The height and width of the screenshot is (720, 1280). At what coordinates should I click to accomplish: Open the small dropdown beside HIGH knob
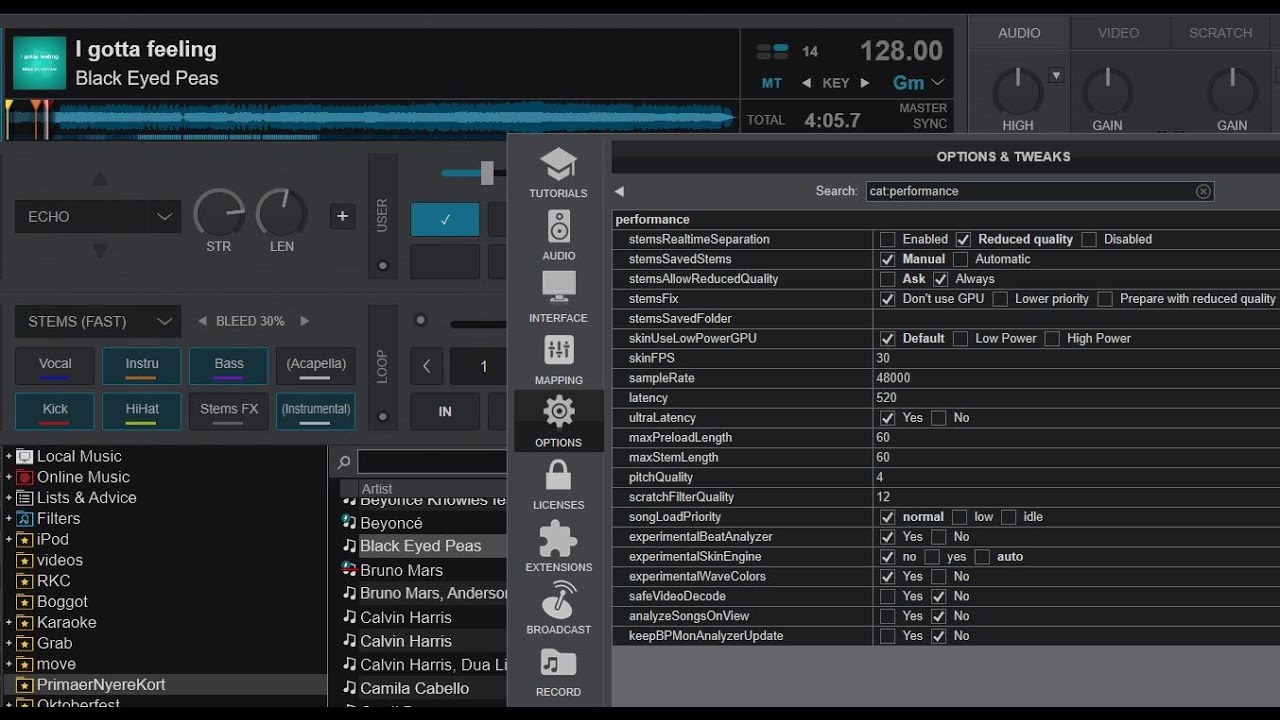(1056, 75)
